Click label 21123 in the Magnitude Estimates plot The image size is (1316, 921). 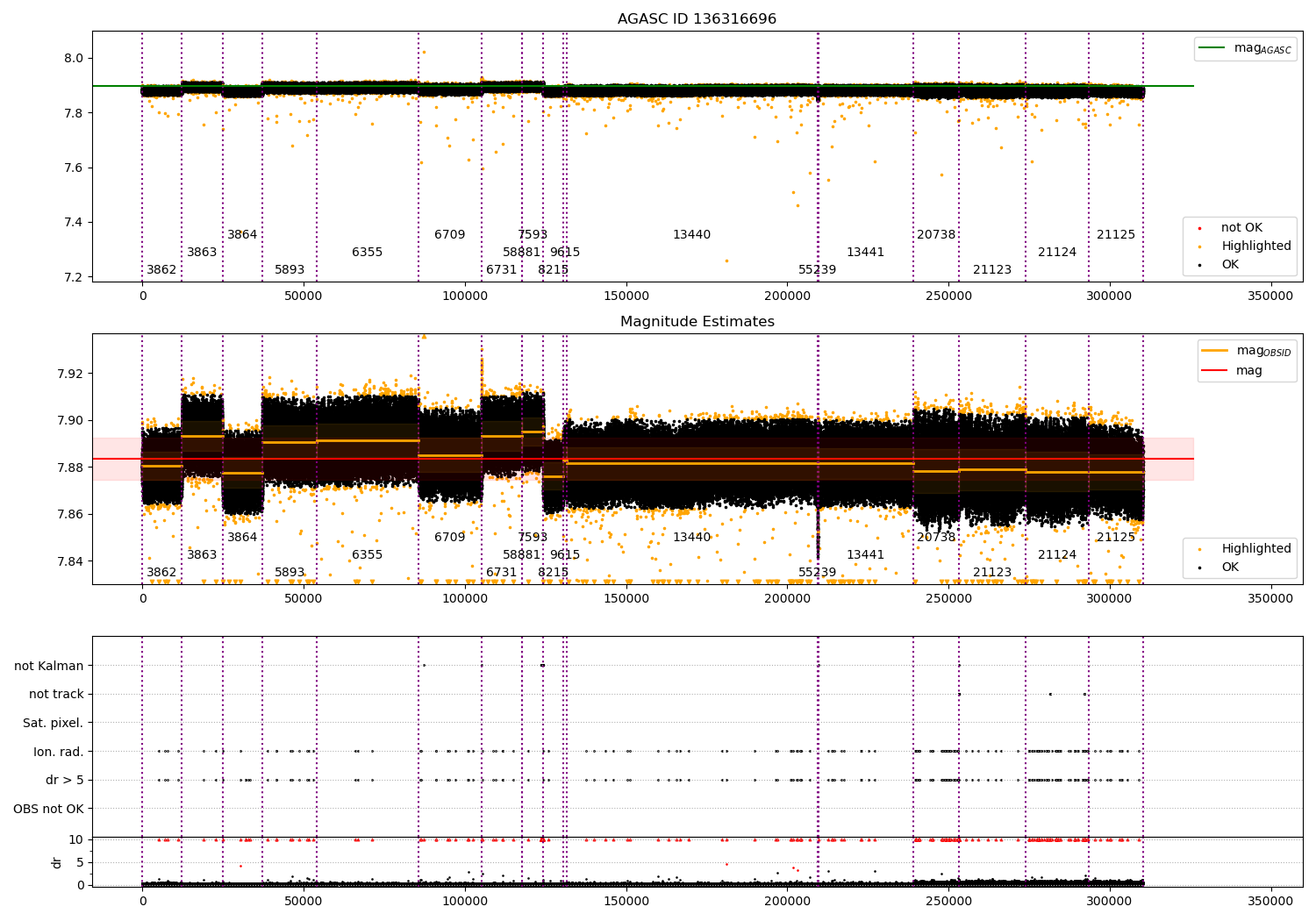992,573
